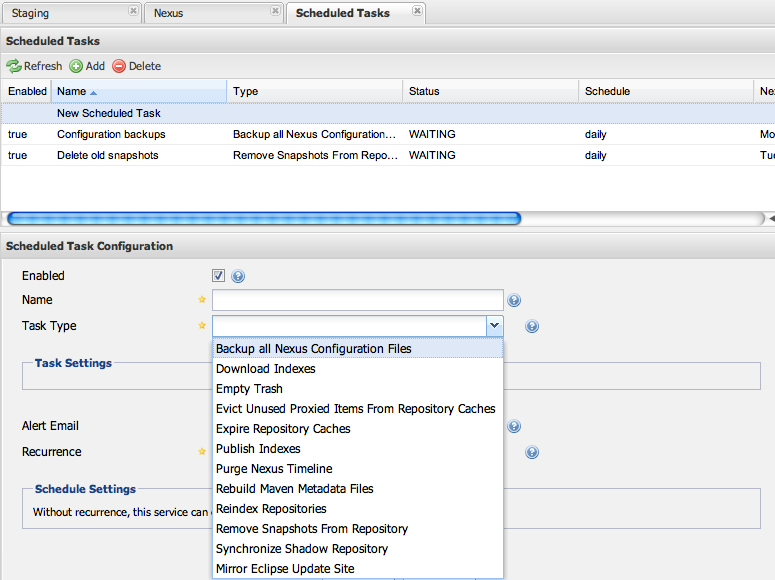Screen dimensions: 775x580
Task: Click the red Delete minus icon
Action: pyautogui.click(x=119, y=66)
